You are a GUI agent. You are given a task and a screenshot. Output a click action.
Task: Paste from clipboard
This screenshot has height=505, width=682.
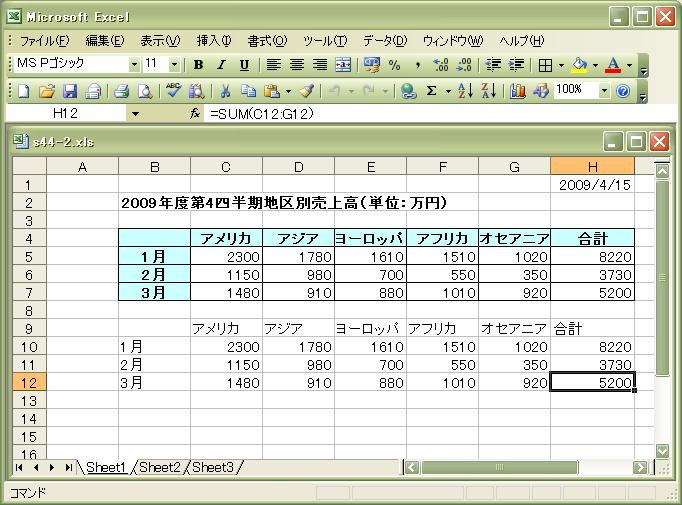coord(272,91)
